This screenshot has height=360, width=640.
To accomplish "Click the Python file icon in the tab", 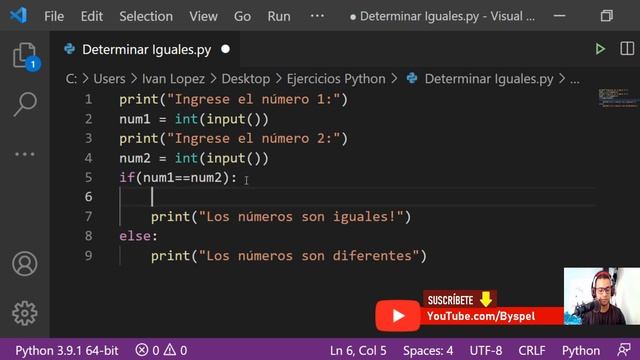I will [x=70, y=49].
